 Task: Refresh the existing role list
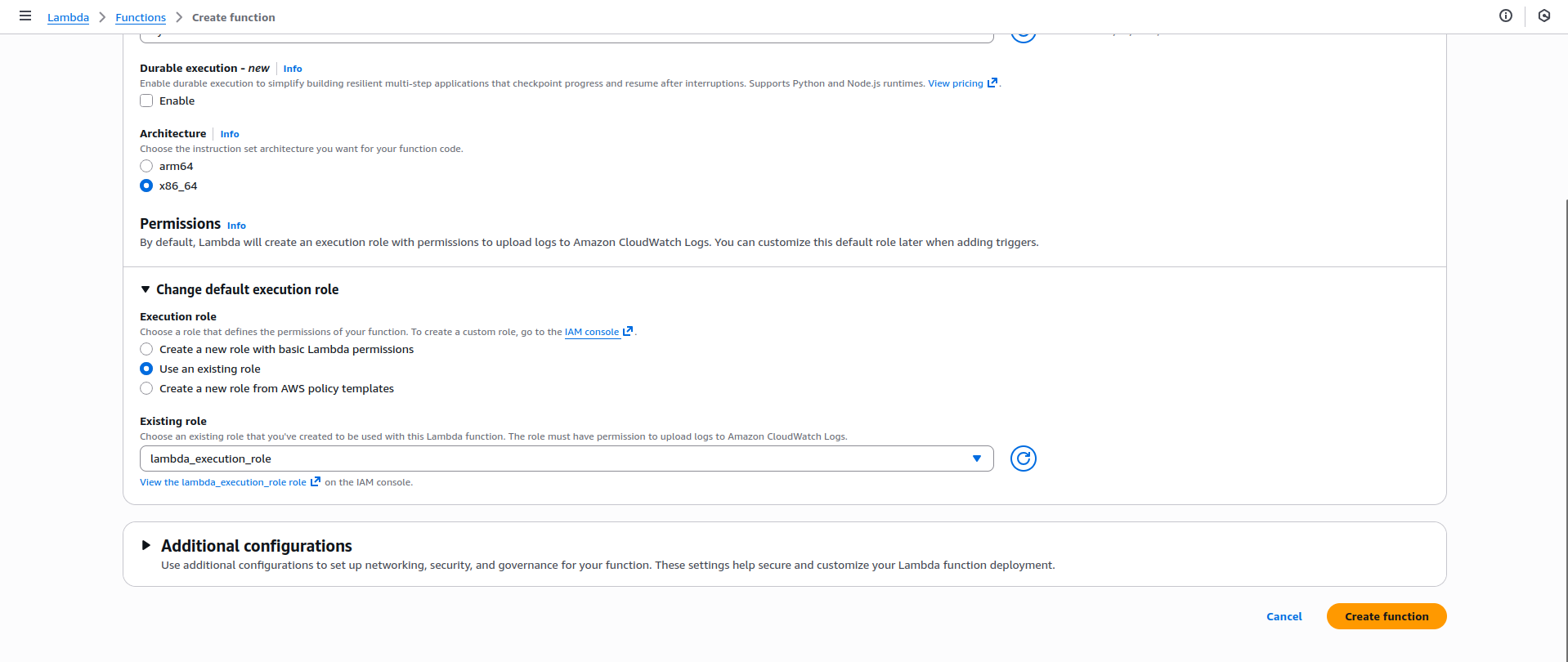click(1024, 458)
